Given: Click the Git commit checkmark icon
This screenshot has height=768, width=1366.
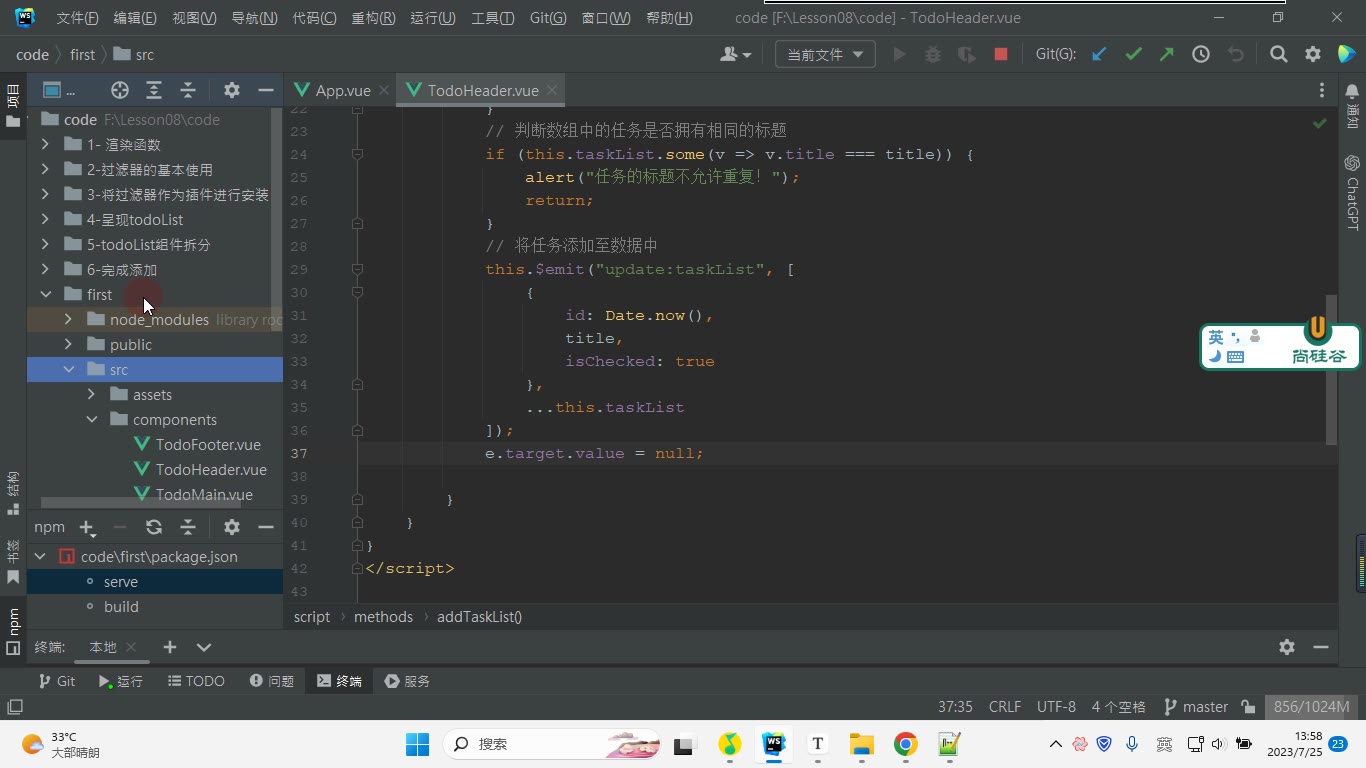Looking at the screenshot, I should 1133,55.
